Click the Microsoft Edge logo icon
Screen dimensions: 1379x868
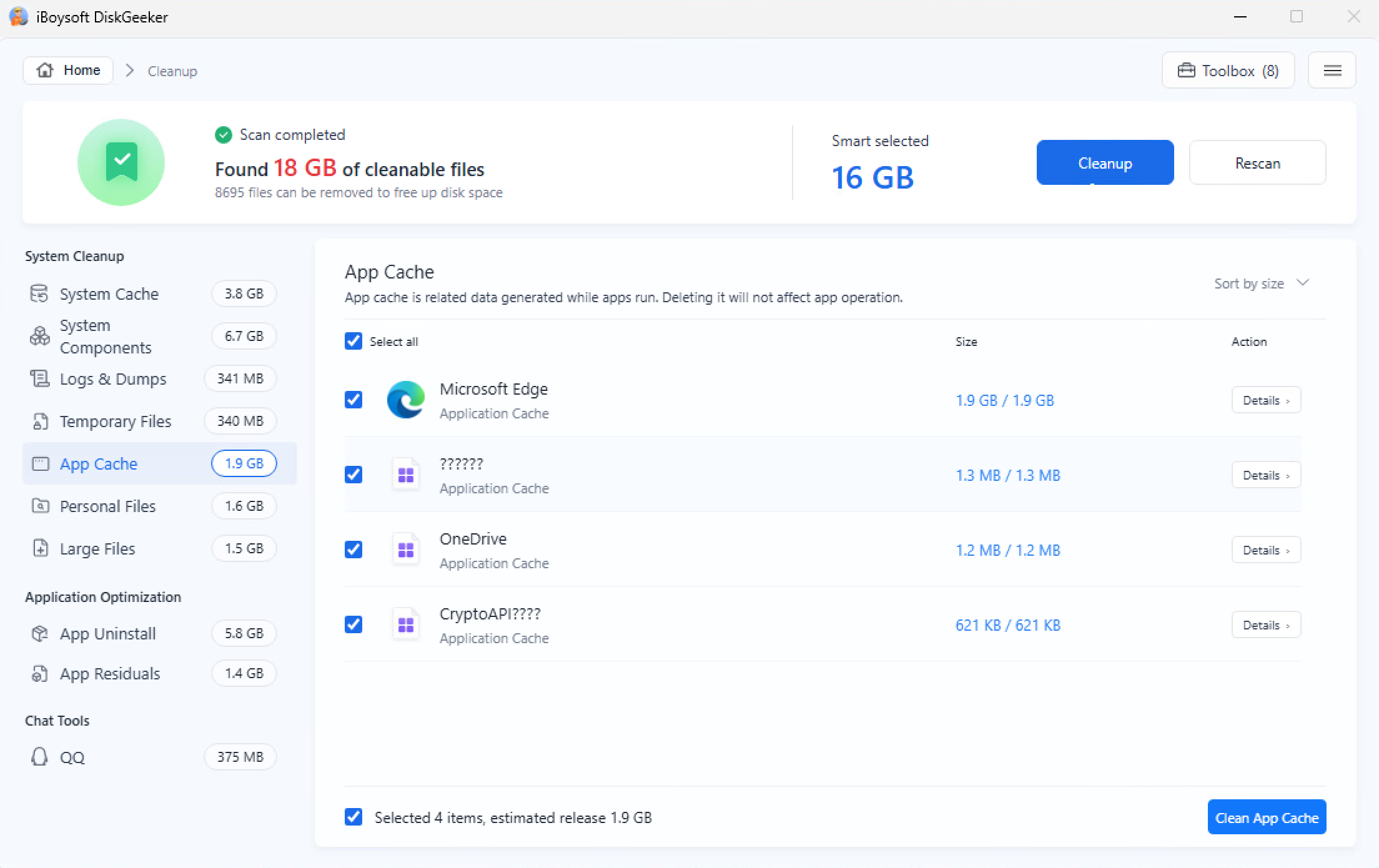coord(406,400)
